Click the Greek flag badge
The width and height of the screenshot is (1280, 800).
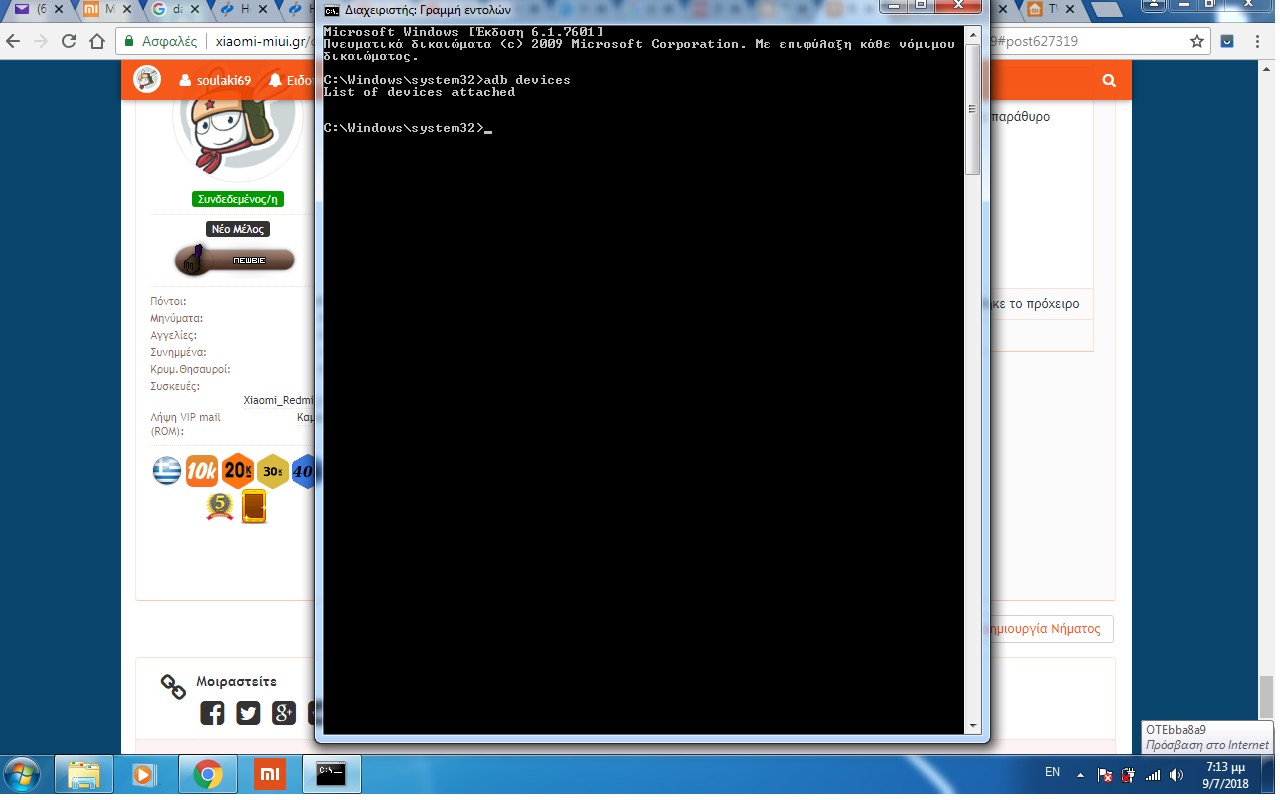click(167, 471)
